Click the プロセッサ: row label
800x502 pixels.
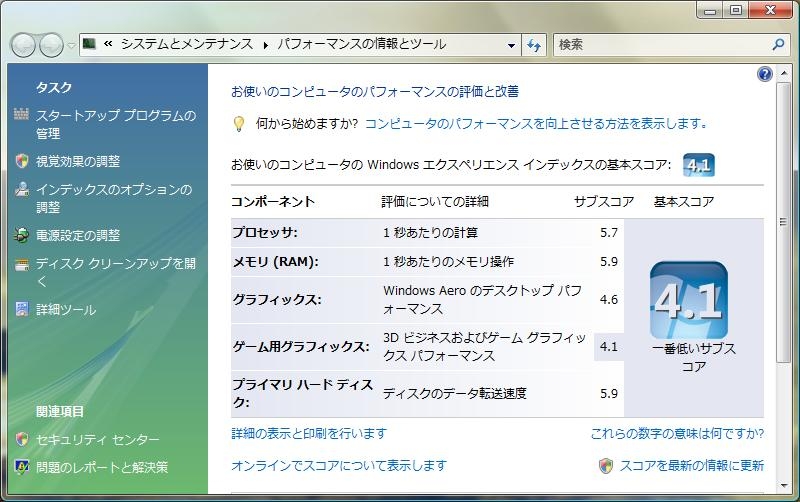[x=265, y=233]
